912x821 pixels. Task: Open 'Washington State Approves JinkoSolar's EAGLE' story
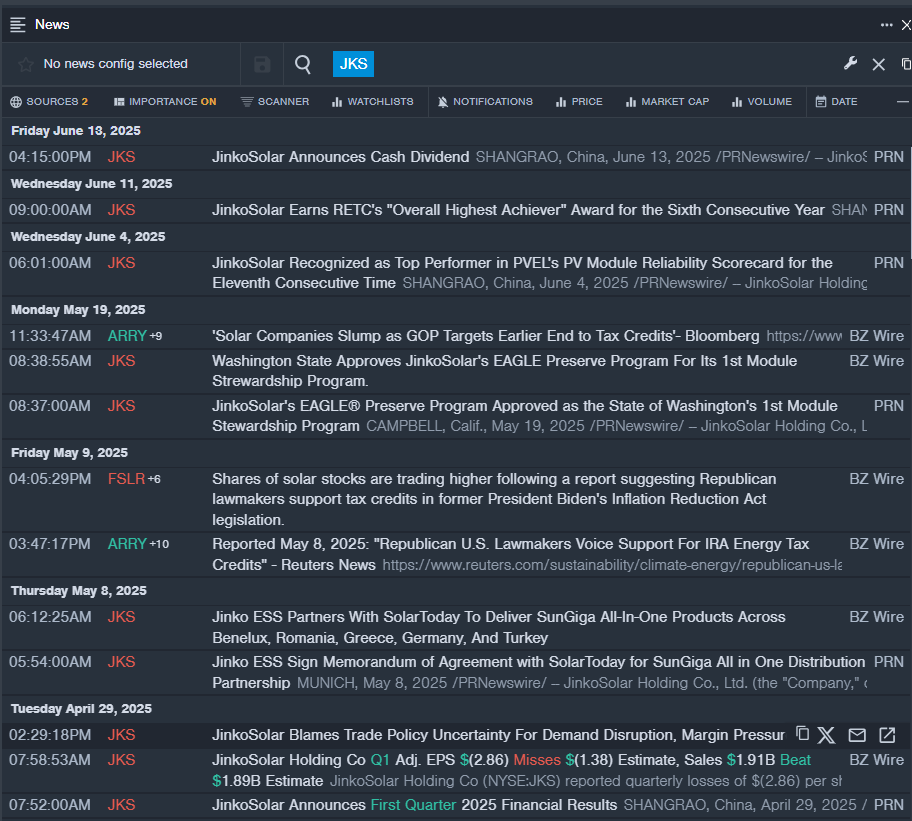coord(504,370)
